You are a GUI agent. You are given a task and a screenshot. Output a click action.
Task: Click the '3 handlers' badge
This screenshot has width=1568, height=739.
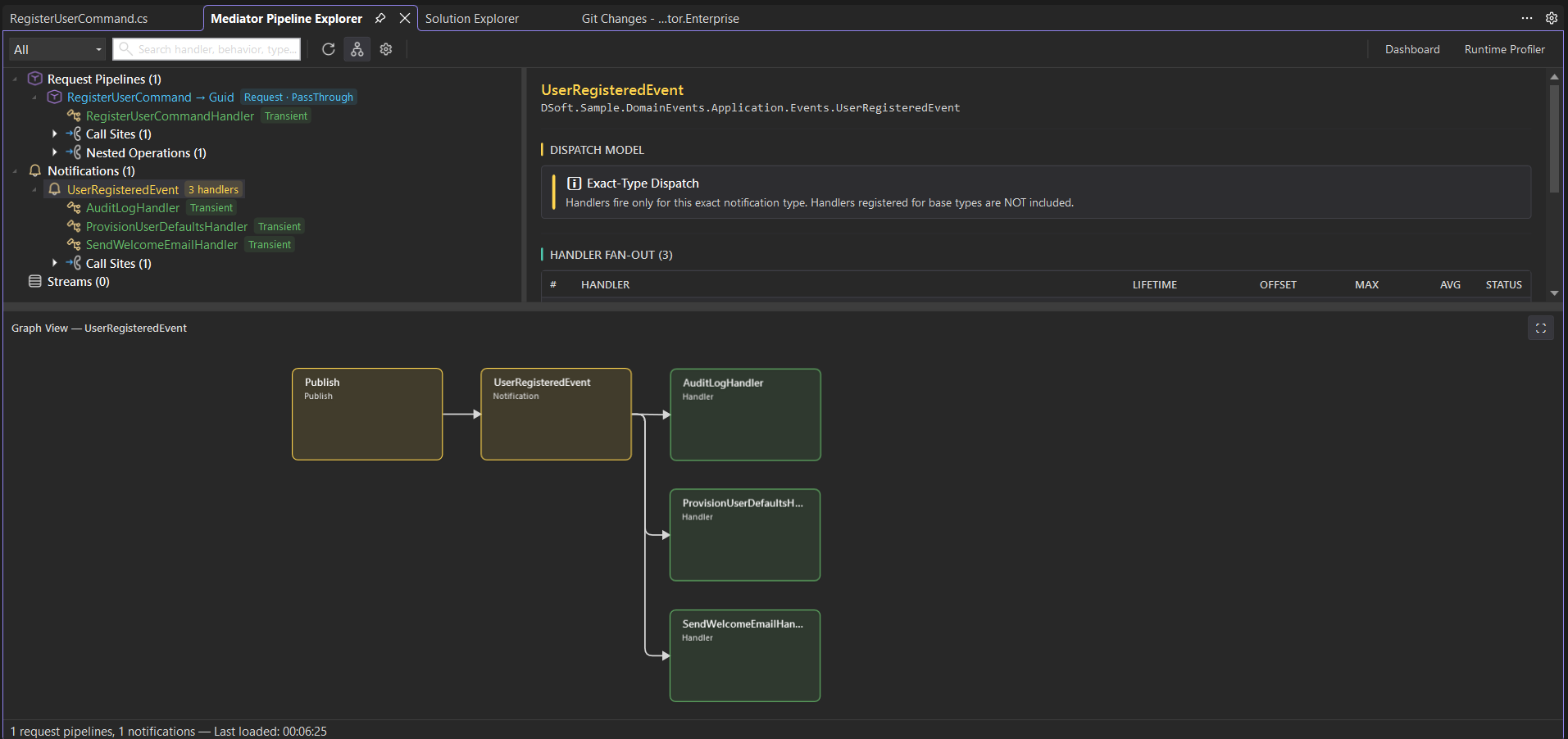(x=214, y=190)
